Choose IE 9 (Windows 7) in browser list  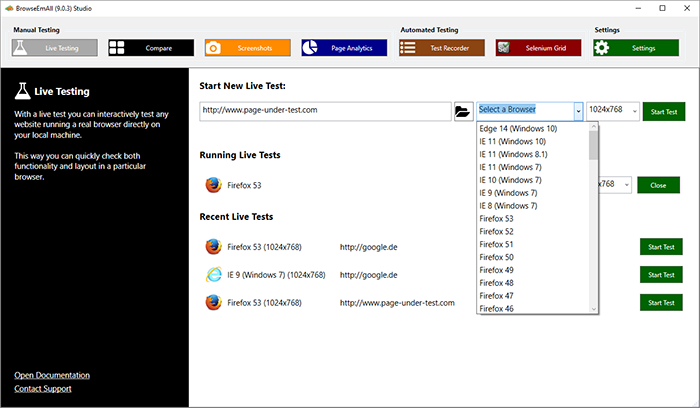[508, 192]
